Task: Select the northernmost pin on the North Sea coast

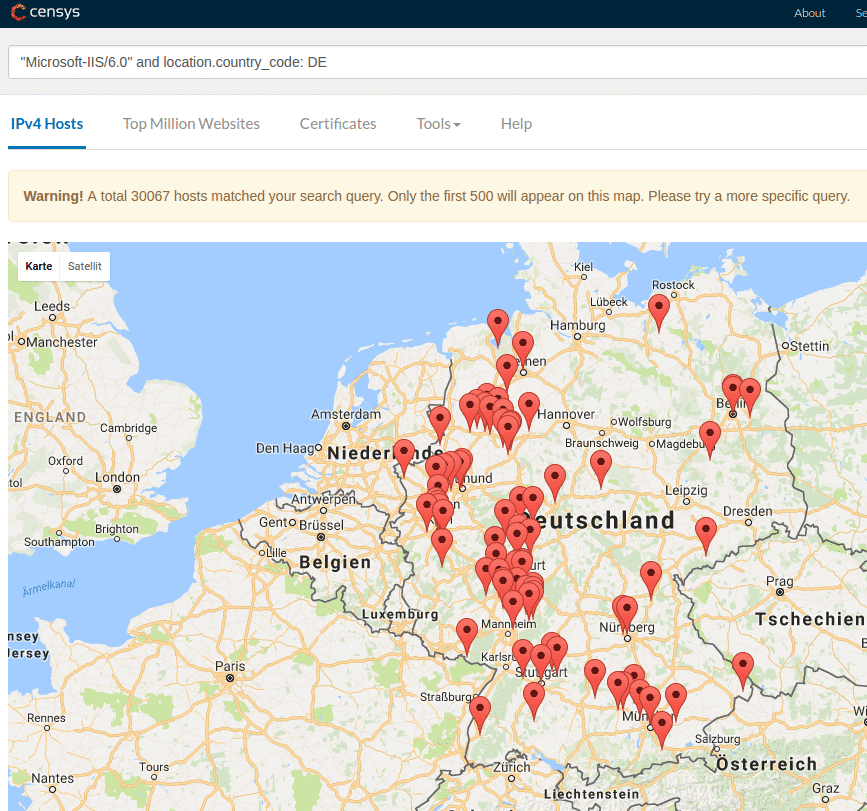Action: click(x=498, y=327)
